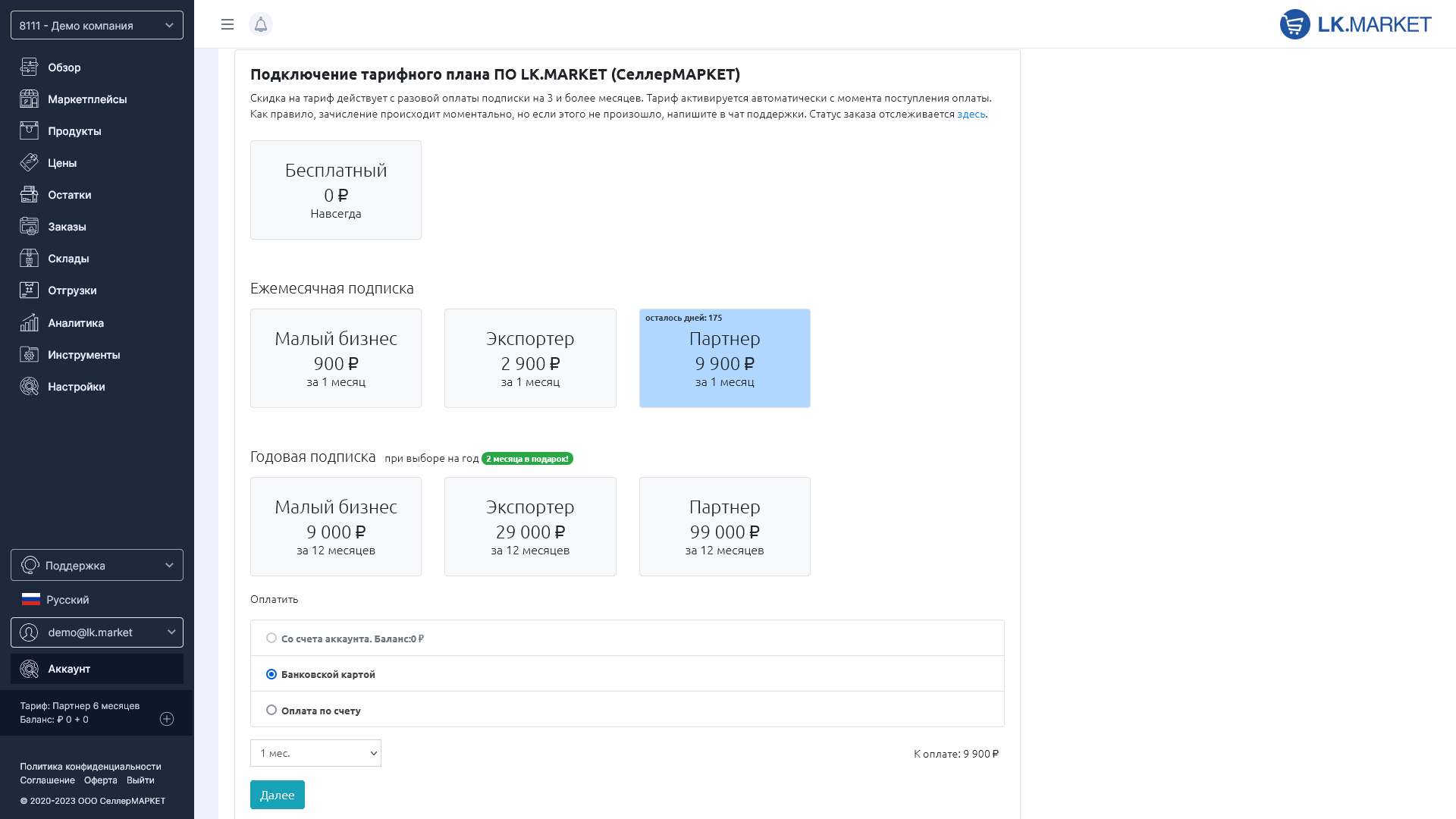Open the Инструменты menu item

(x=84, y=355)
